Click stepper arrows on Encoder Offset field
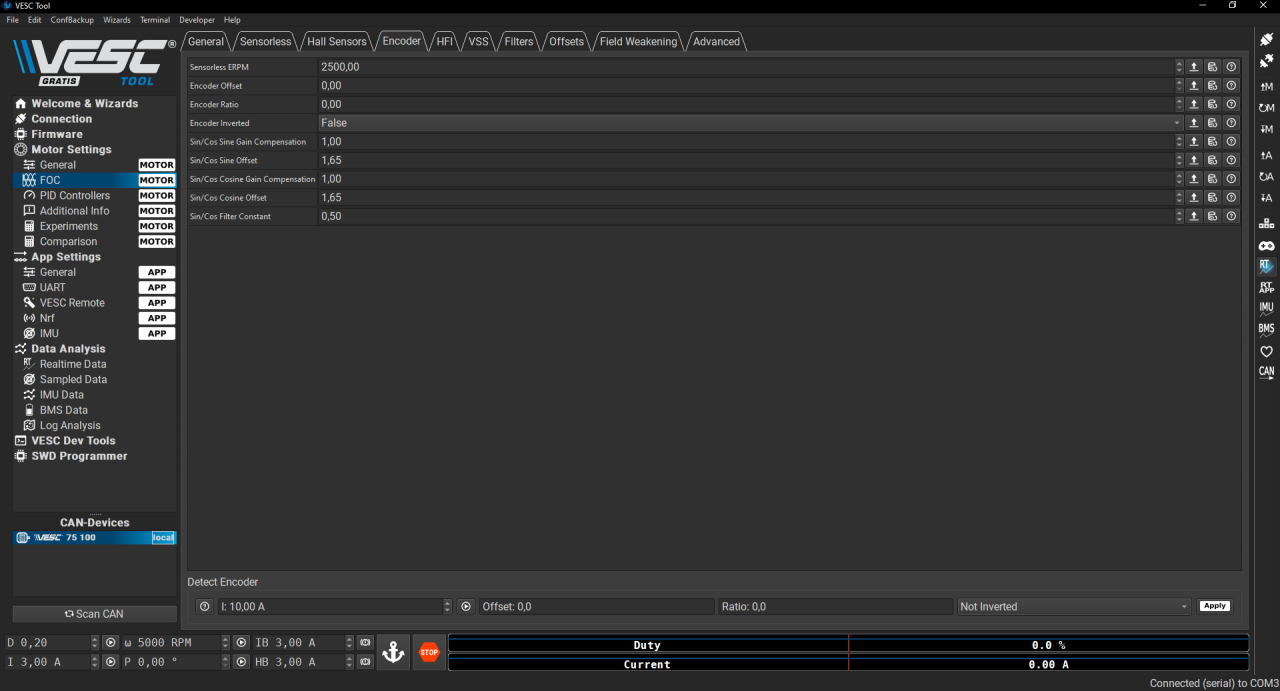This screenshot has width=1280, height=691. point(1179,86)
